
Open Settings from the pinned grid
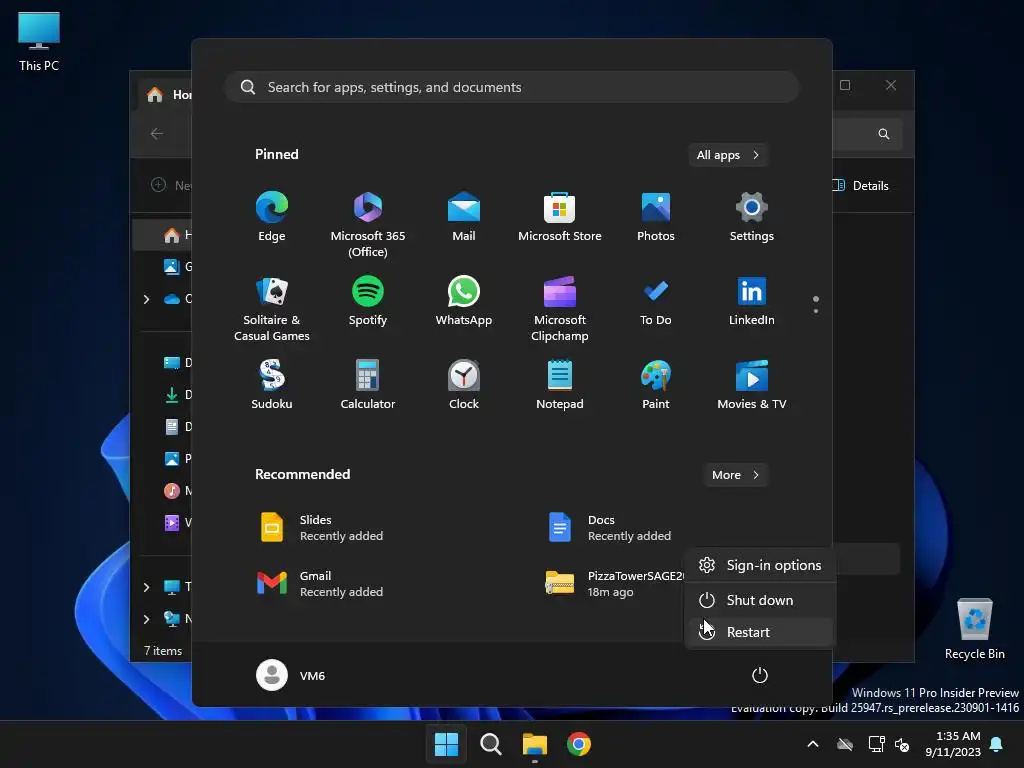coord(752,217)
